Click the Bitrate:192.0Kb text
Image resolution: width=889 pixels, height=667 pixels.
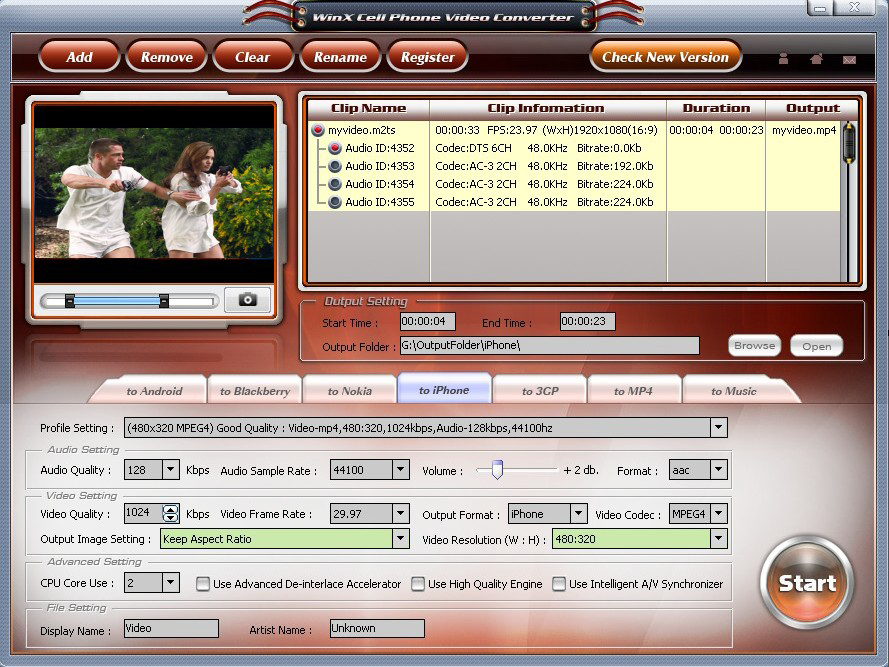615,166
